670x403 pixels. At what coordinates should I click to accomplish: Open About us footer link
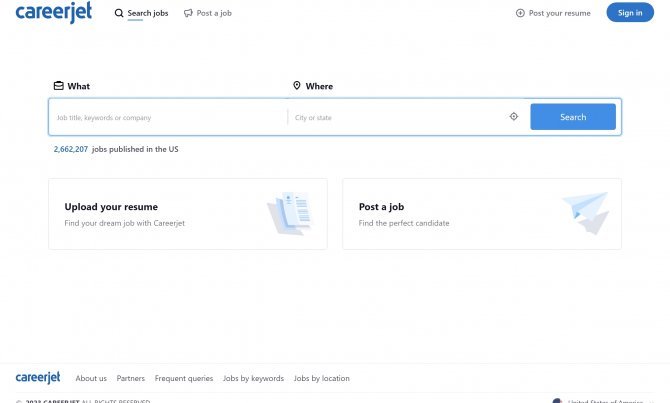click(x=91, y=378)
